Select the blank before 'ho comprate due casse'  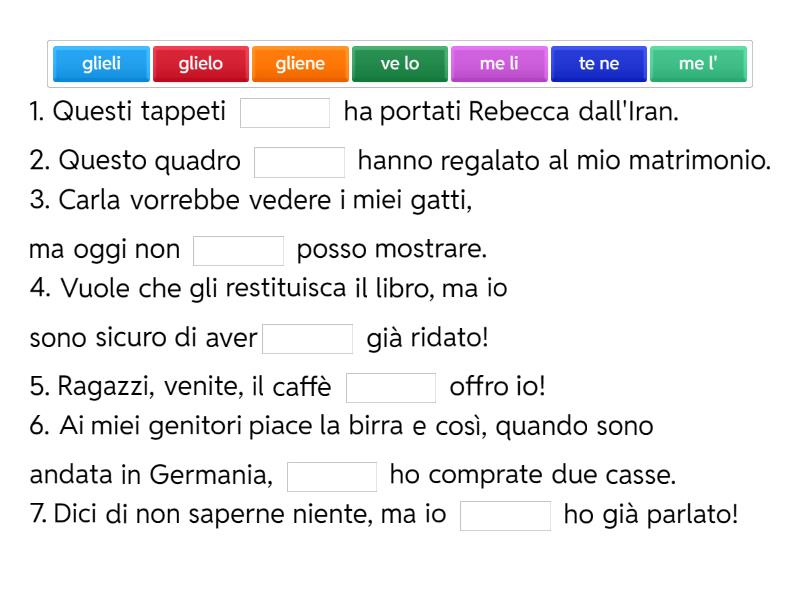tap(331, 476)
